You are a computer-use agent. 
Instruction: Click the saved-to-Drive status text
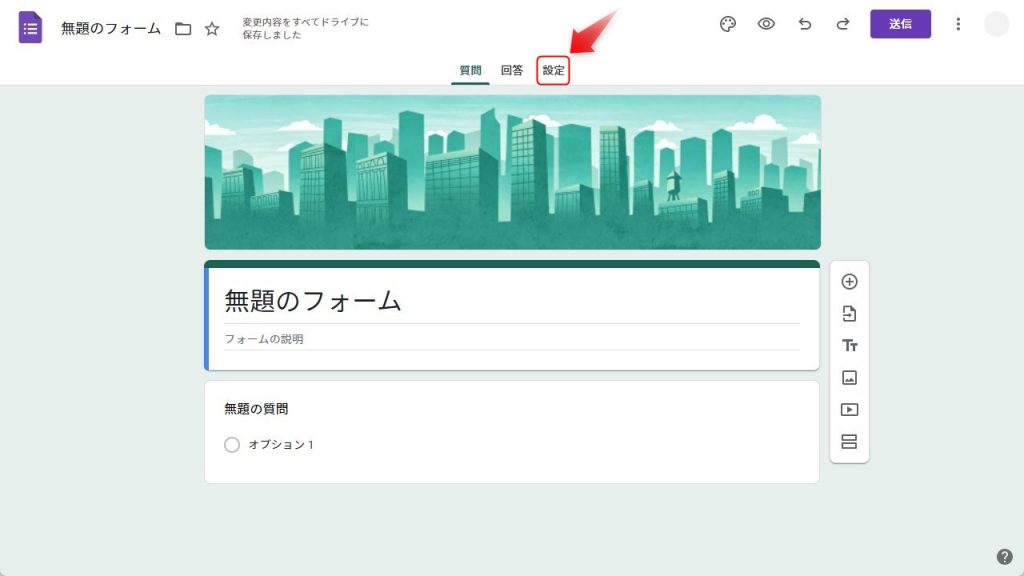(305, 28)
